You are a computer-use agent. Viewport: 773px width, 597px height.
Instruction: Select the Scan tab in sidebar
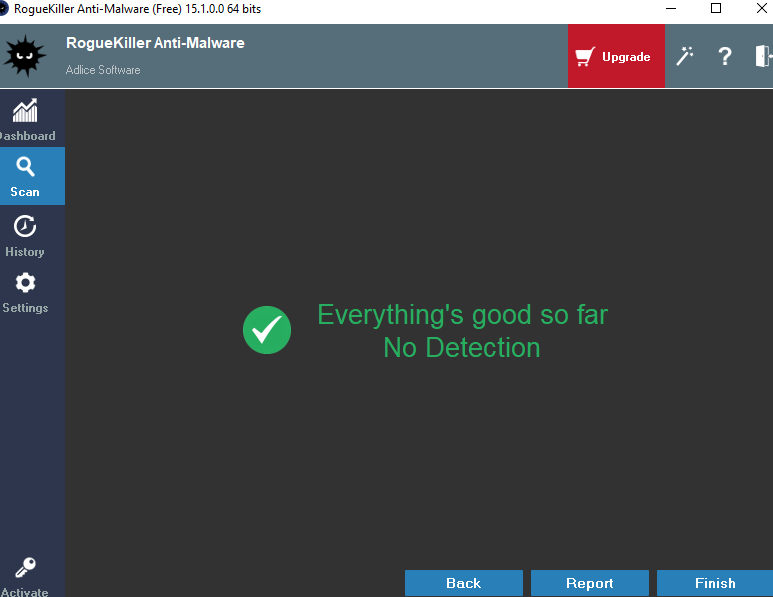click(32, 176)
